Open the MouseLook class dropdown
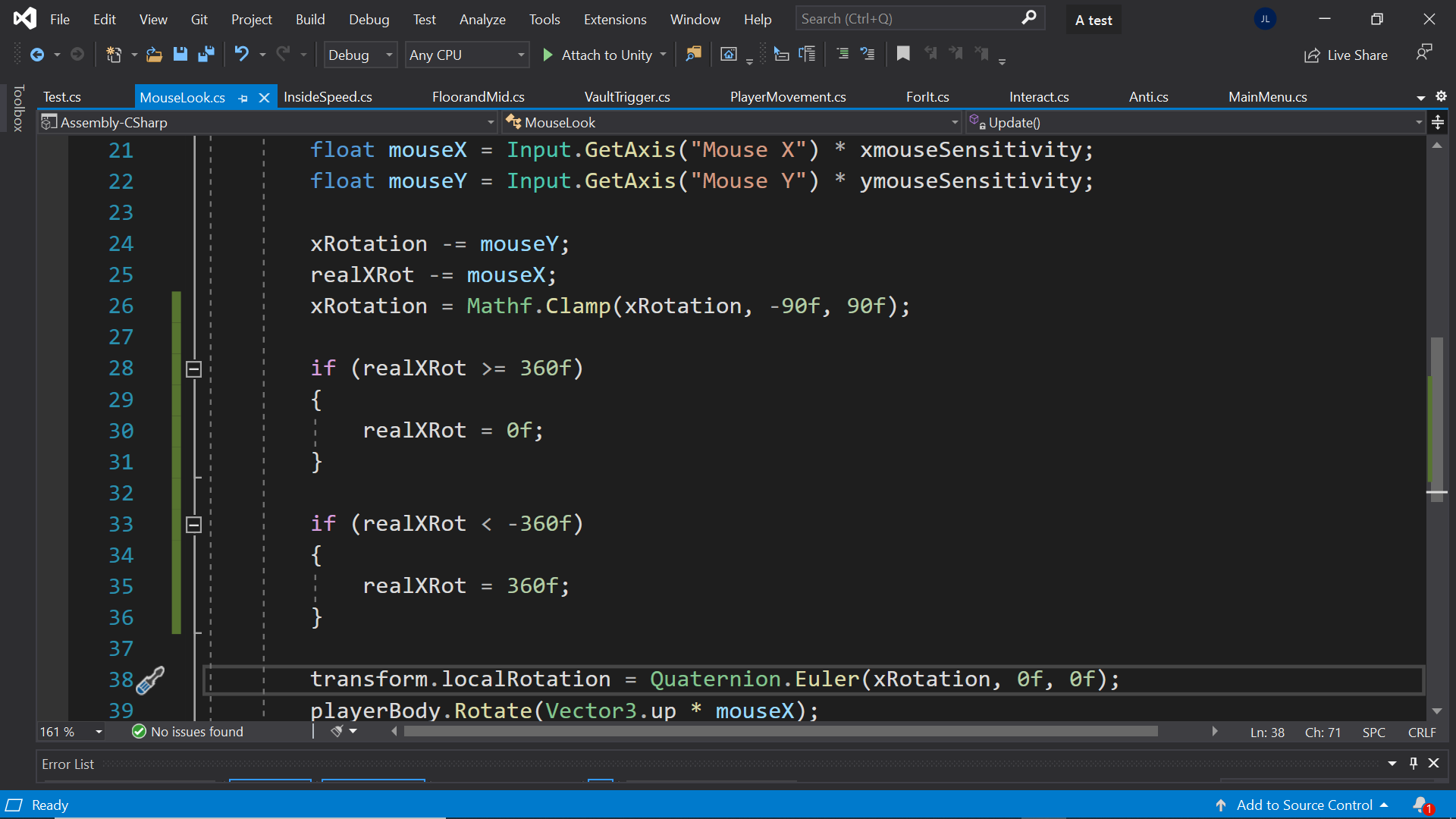Viewport: 1456px width, 819px height. click(x=732, y=122)
